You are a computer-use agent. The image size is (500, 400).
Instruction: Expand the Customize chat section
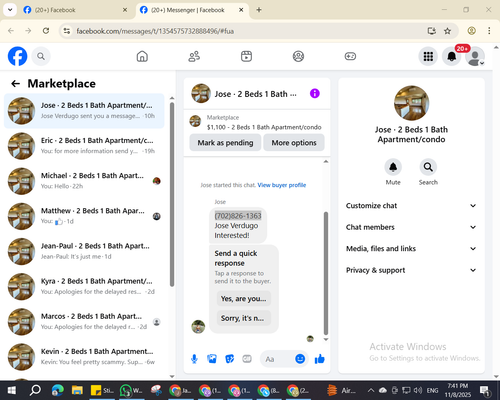pos(411,206)
